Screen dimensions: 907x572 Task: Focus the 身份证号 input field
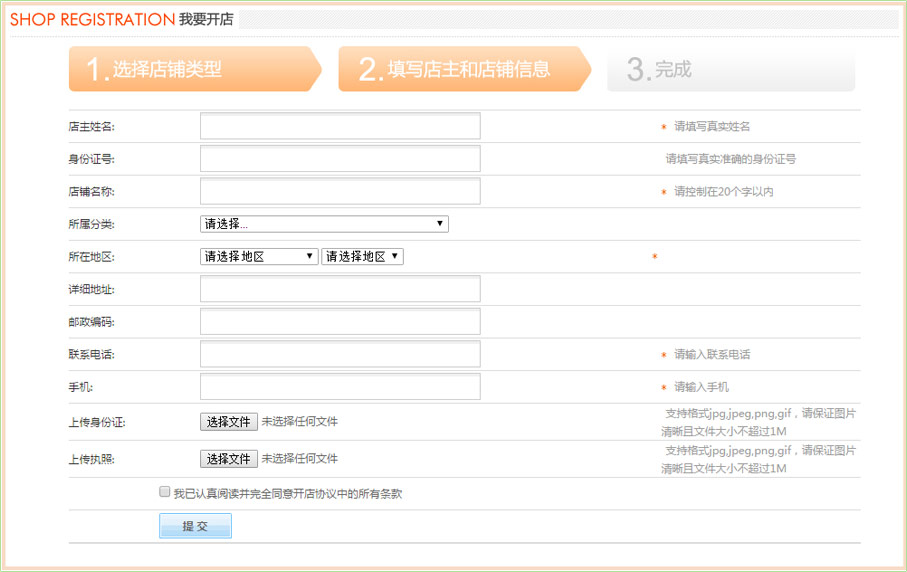click(x=340, y=159)
